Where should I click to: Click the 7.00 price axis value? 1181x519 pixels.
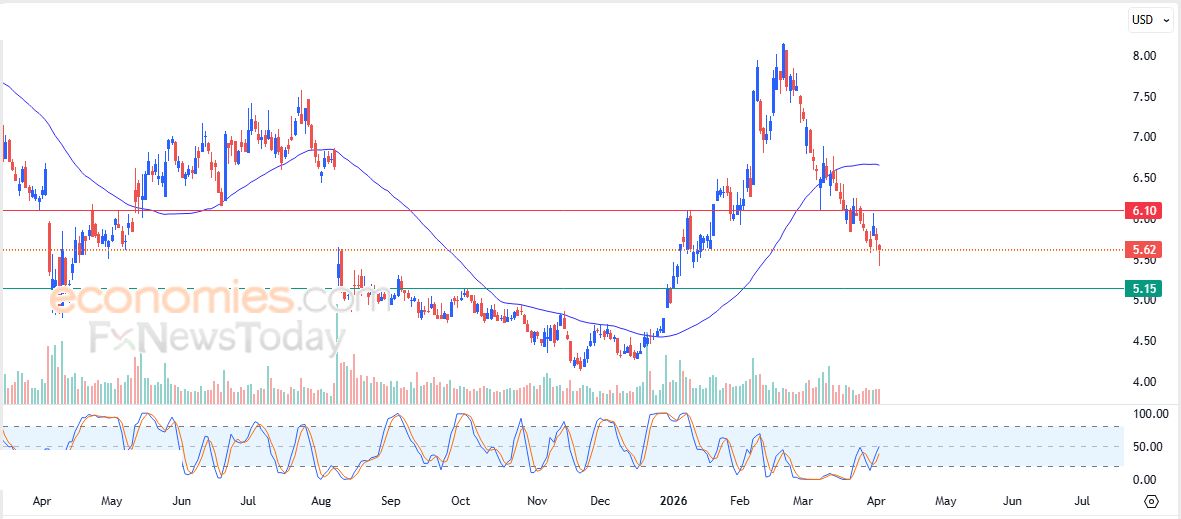(1144, 137)
